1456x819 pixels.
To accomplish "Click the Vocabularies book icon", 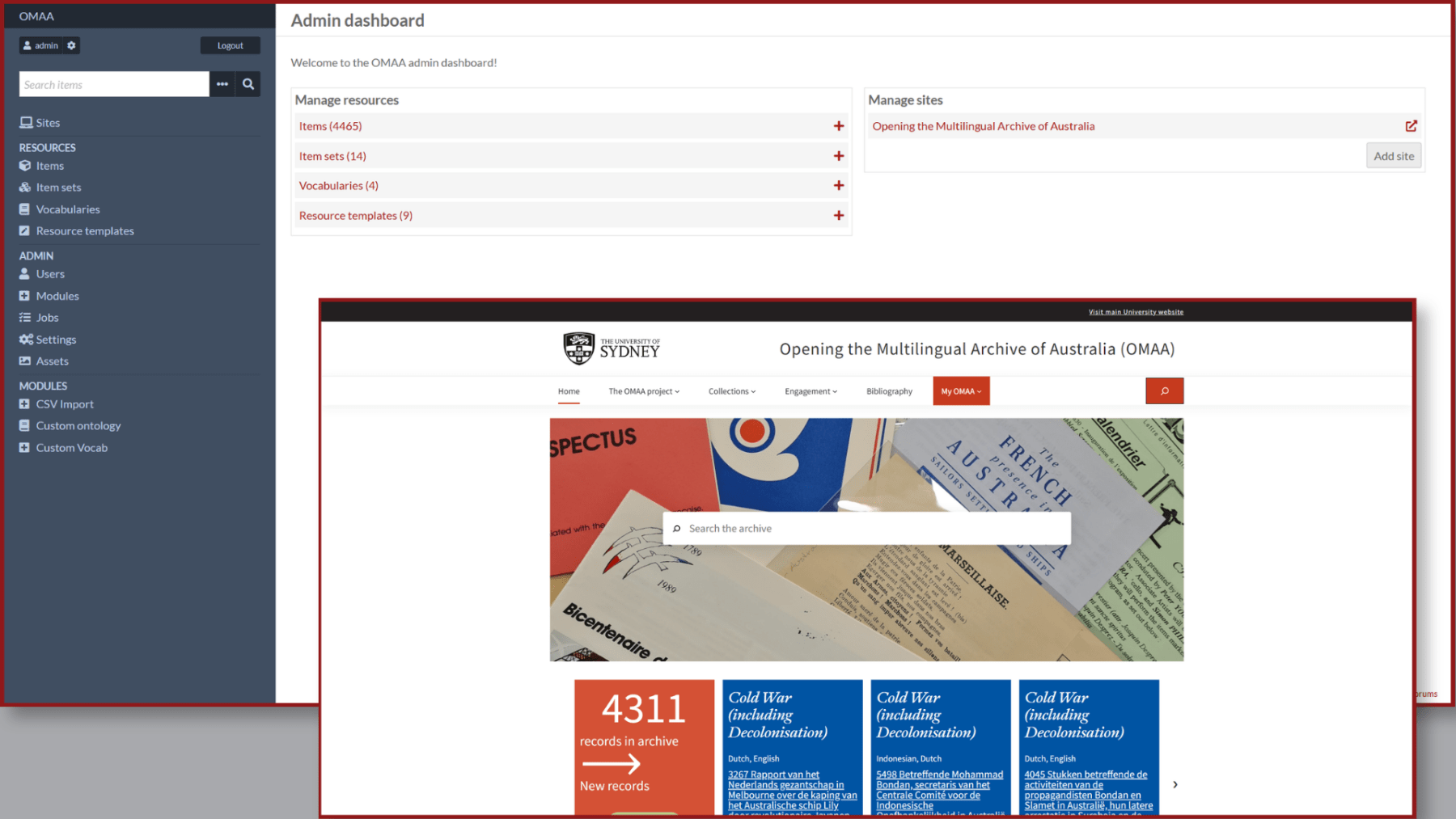I will click(24, 209).
